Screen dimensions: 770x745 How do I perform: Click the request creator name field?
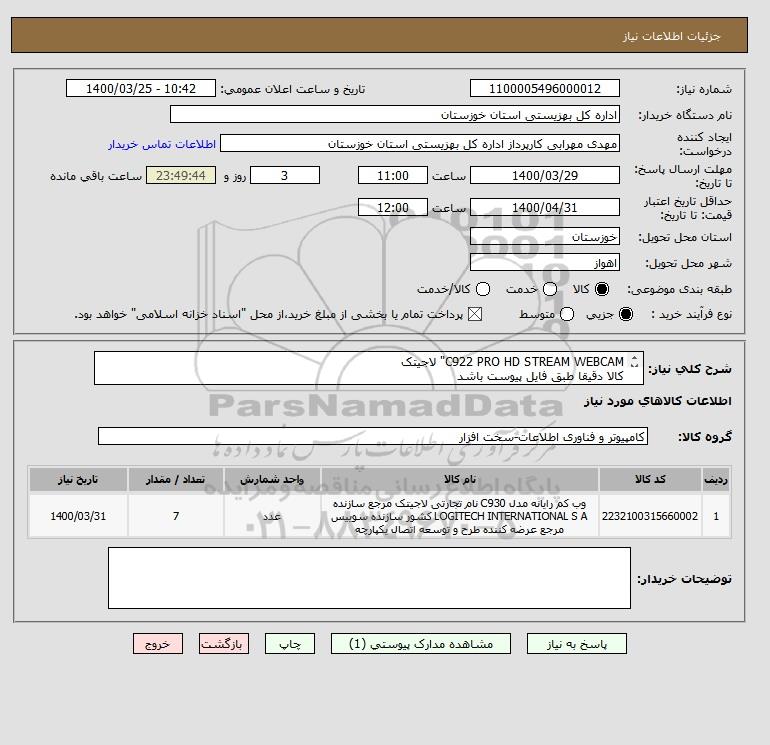pyautogui.click(x=420, y=143)
